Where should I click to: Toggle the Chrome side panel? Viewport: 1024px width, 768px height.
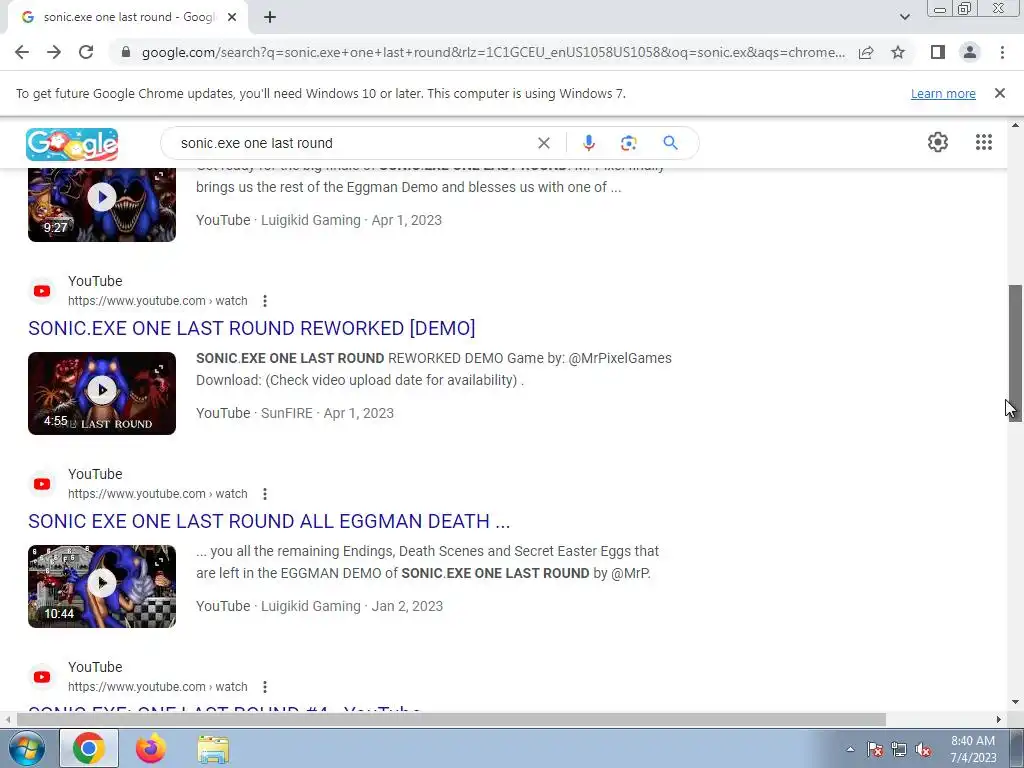(938, 52)
